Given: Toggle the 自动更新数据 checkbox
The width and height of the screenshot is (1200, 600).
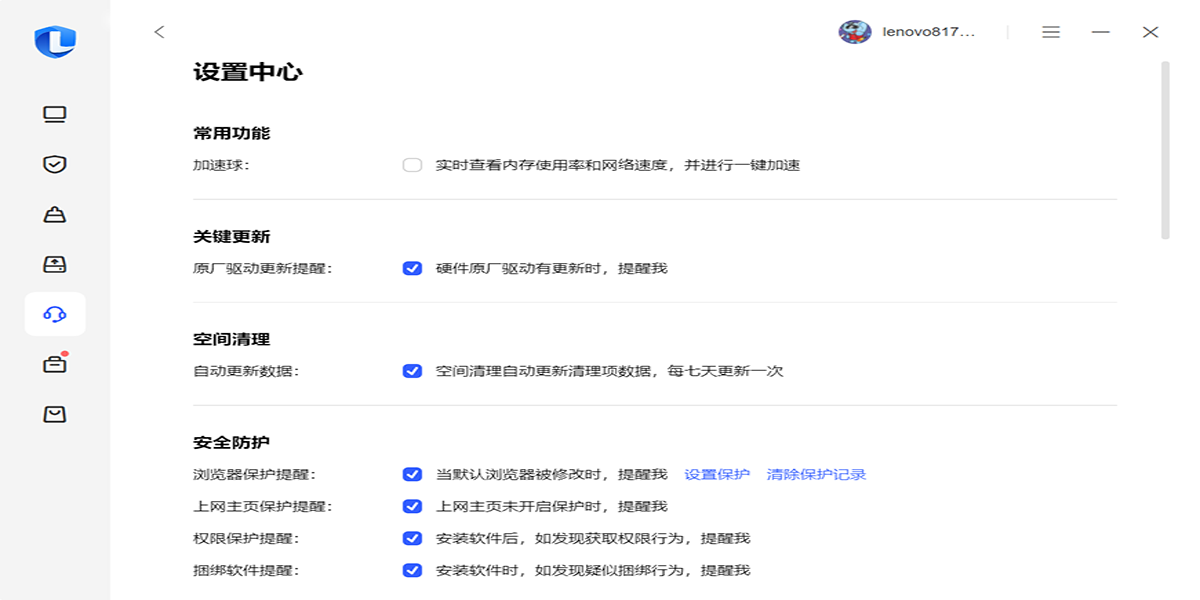Looking at the screenshot, I should pos(412,371).
